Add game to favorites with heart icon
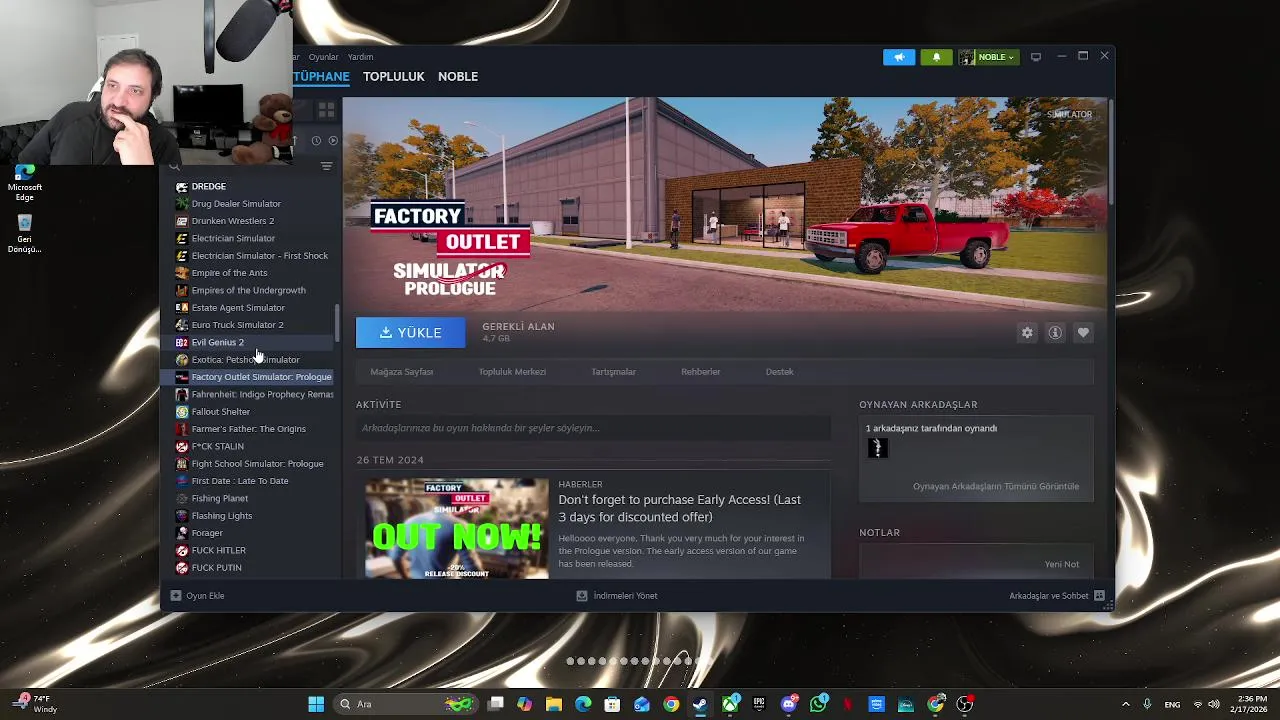Screen dimensions: 1280x720 pos(1083,333)
